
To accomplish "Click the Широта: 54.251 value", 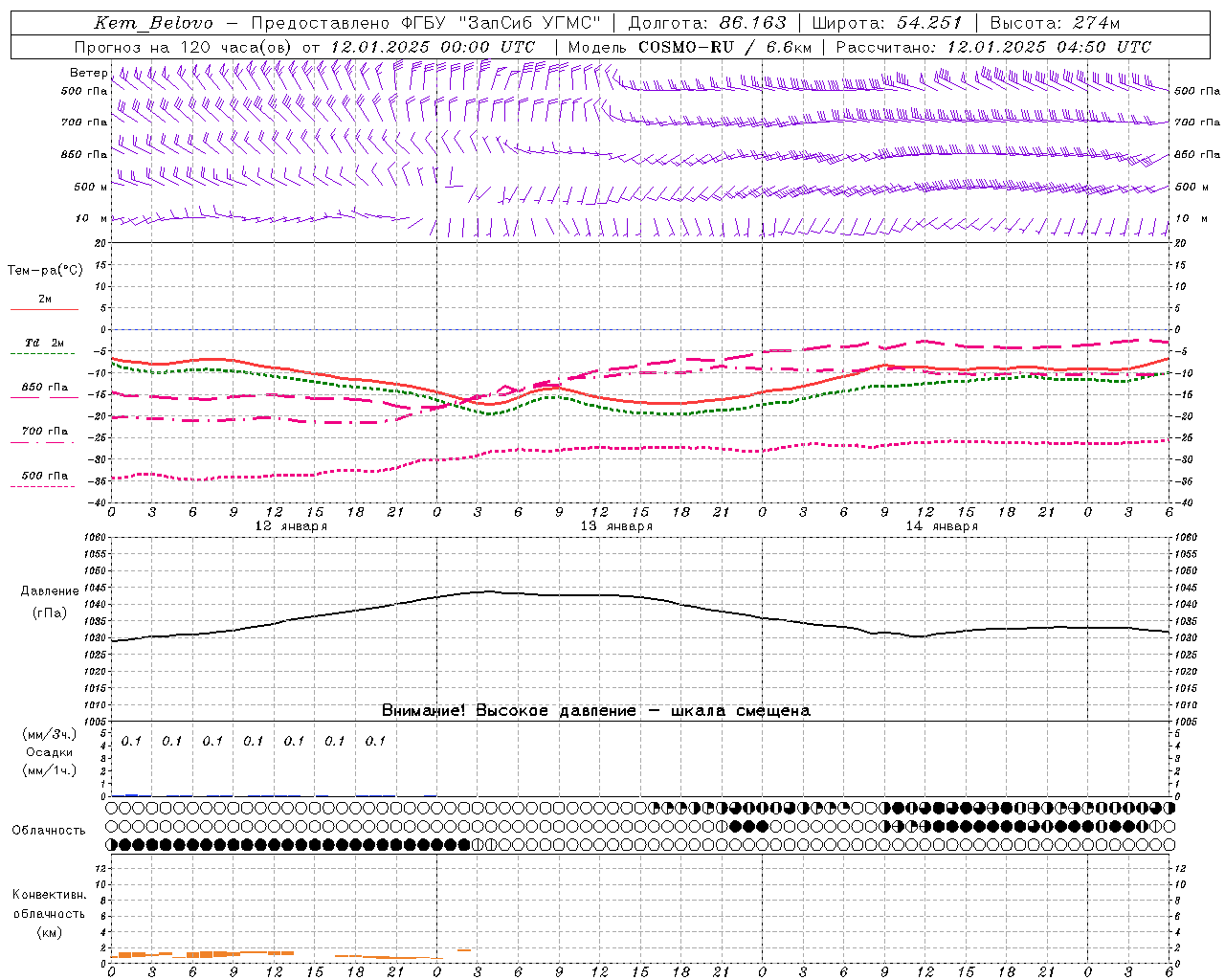I will [x=886, y=23].
